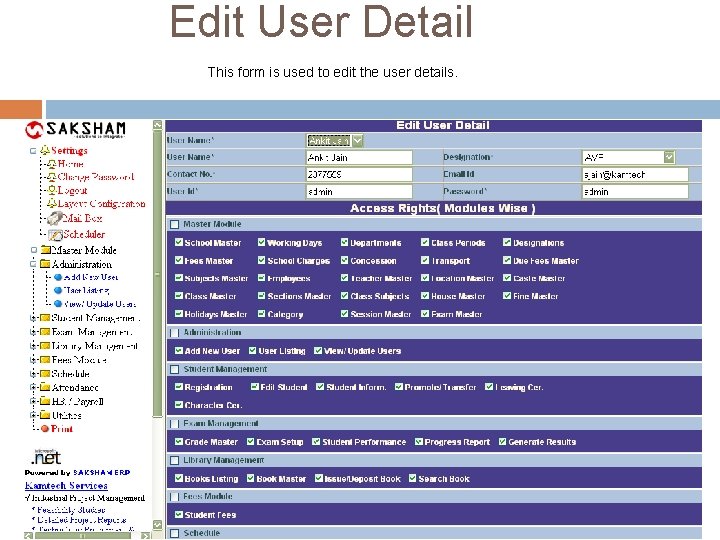720x540 pixels.
Task: Expand the Master Module tree node
Action: pos(34,250)
